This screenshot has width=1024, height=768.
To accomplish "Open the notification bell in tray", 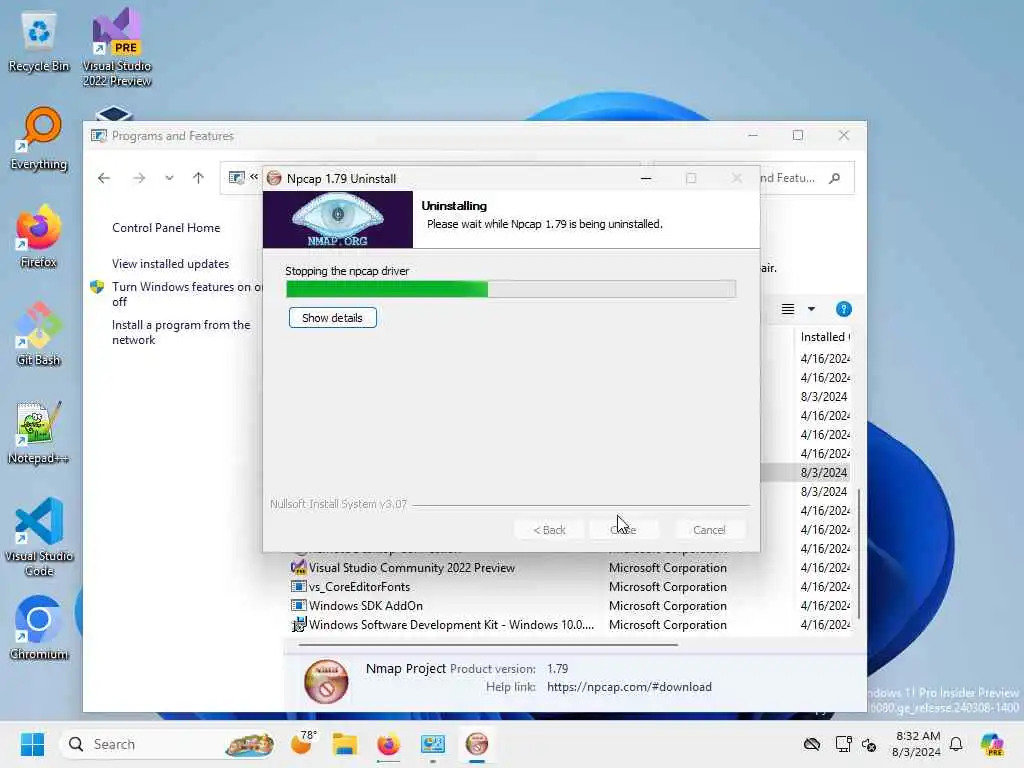I will 955,744.
